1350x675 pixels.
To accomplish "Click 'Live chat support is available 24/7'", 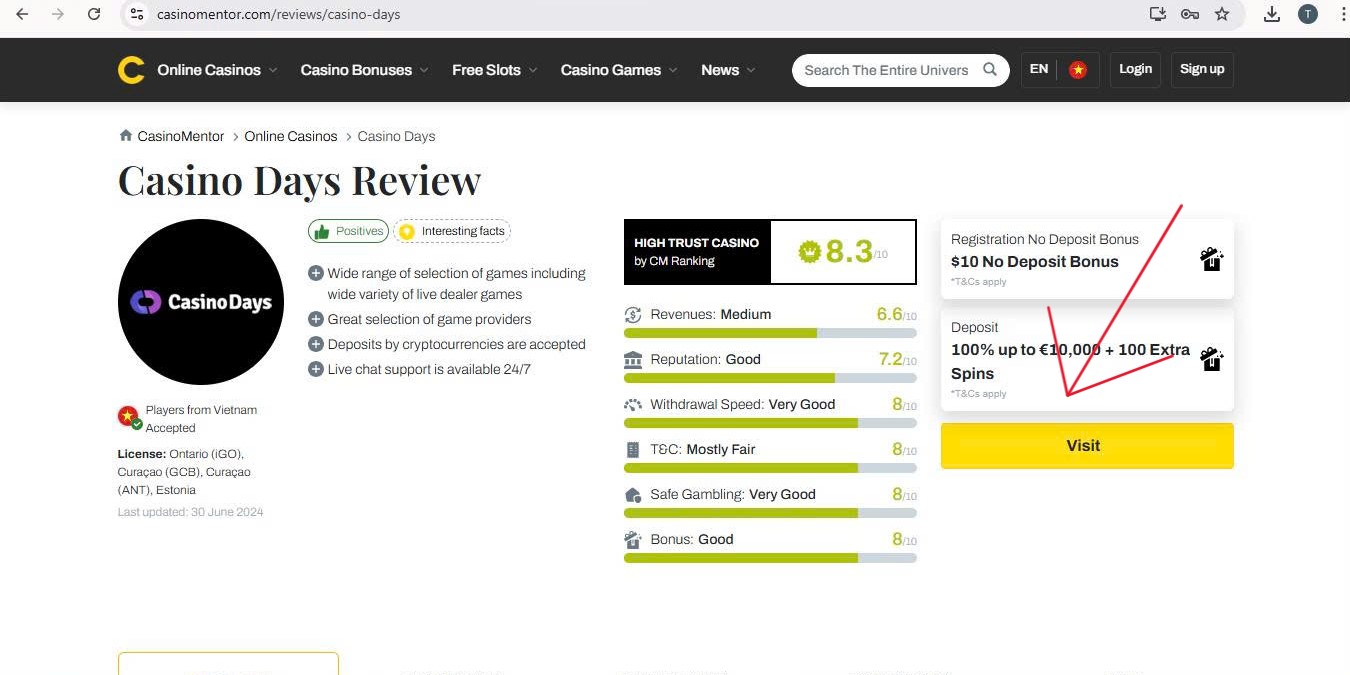I will click(x=429, y=369).
